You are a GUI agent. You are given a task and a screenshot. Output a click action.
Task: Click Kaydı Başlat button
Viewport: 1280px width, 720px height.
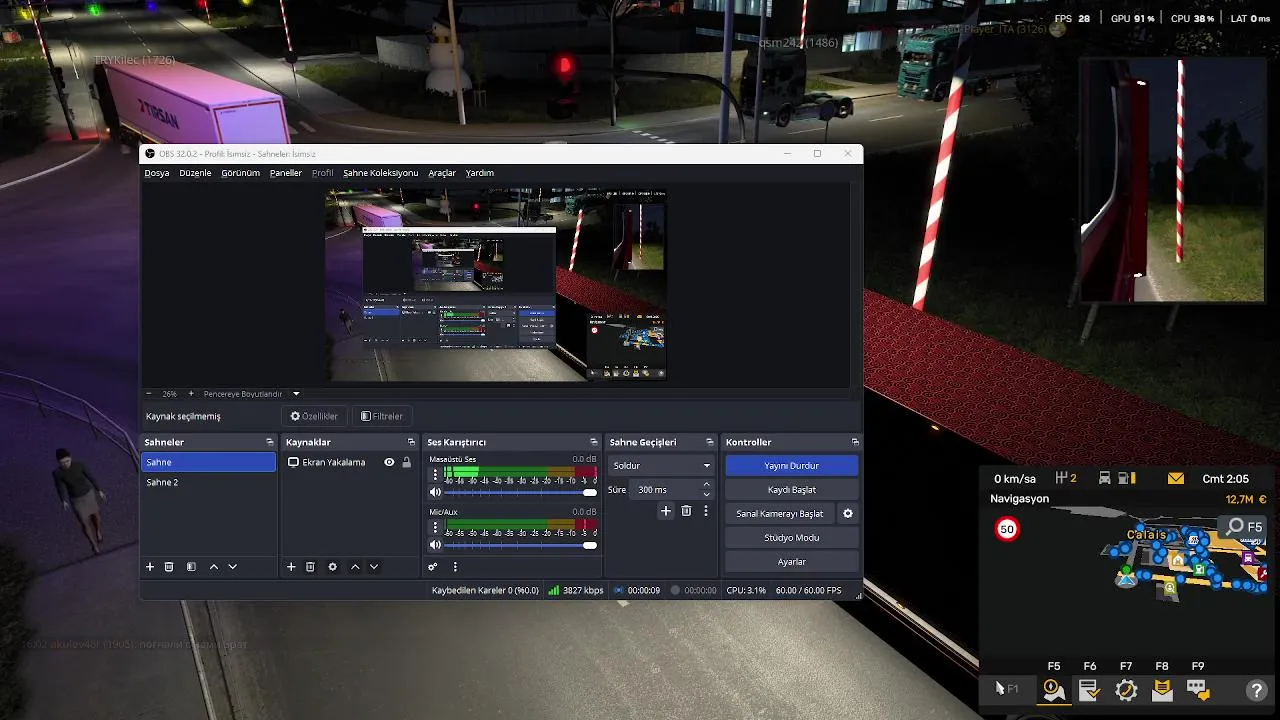[791, 490]
